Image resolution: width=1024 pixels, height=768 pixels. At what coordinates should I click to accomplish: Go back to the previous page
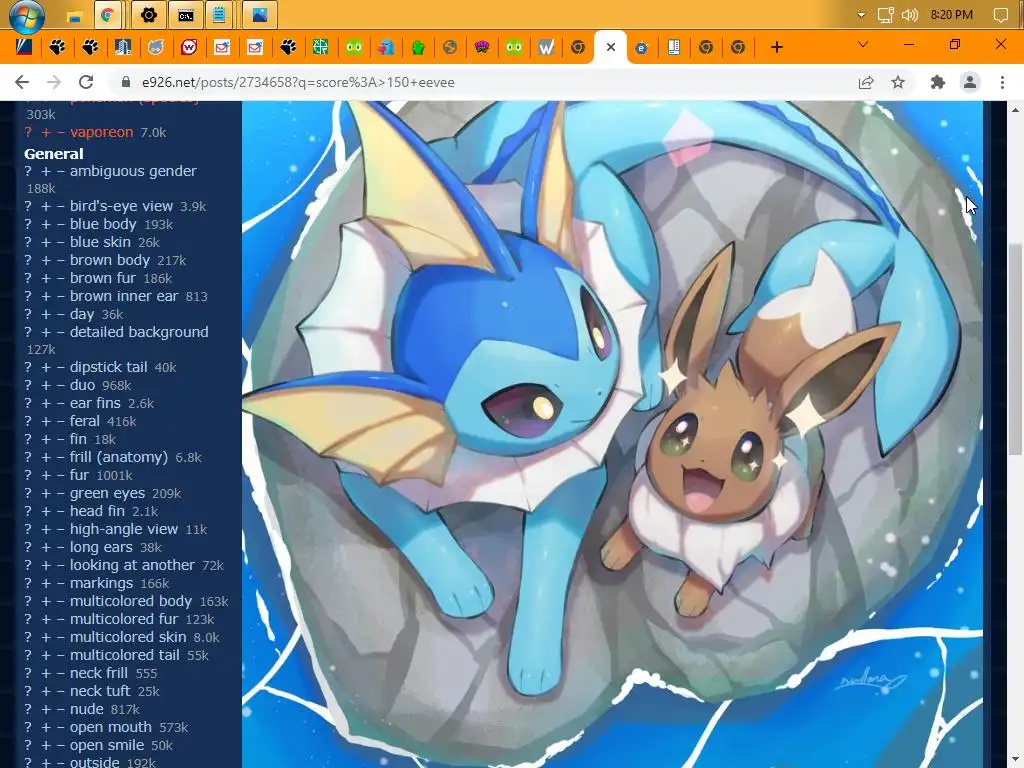point(22,82)
